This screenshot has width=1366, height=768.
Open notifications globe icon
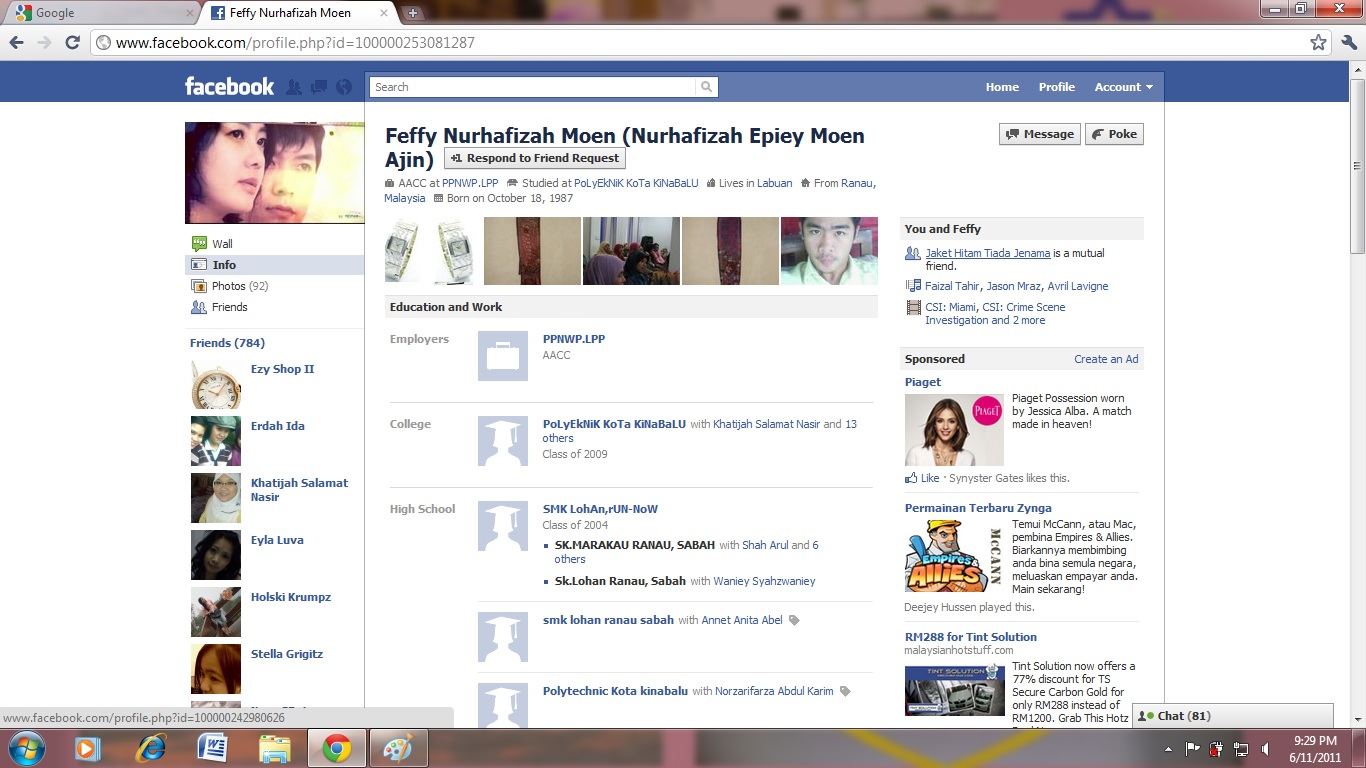tap(344, 87)
